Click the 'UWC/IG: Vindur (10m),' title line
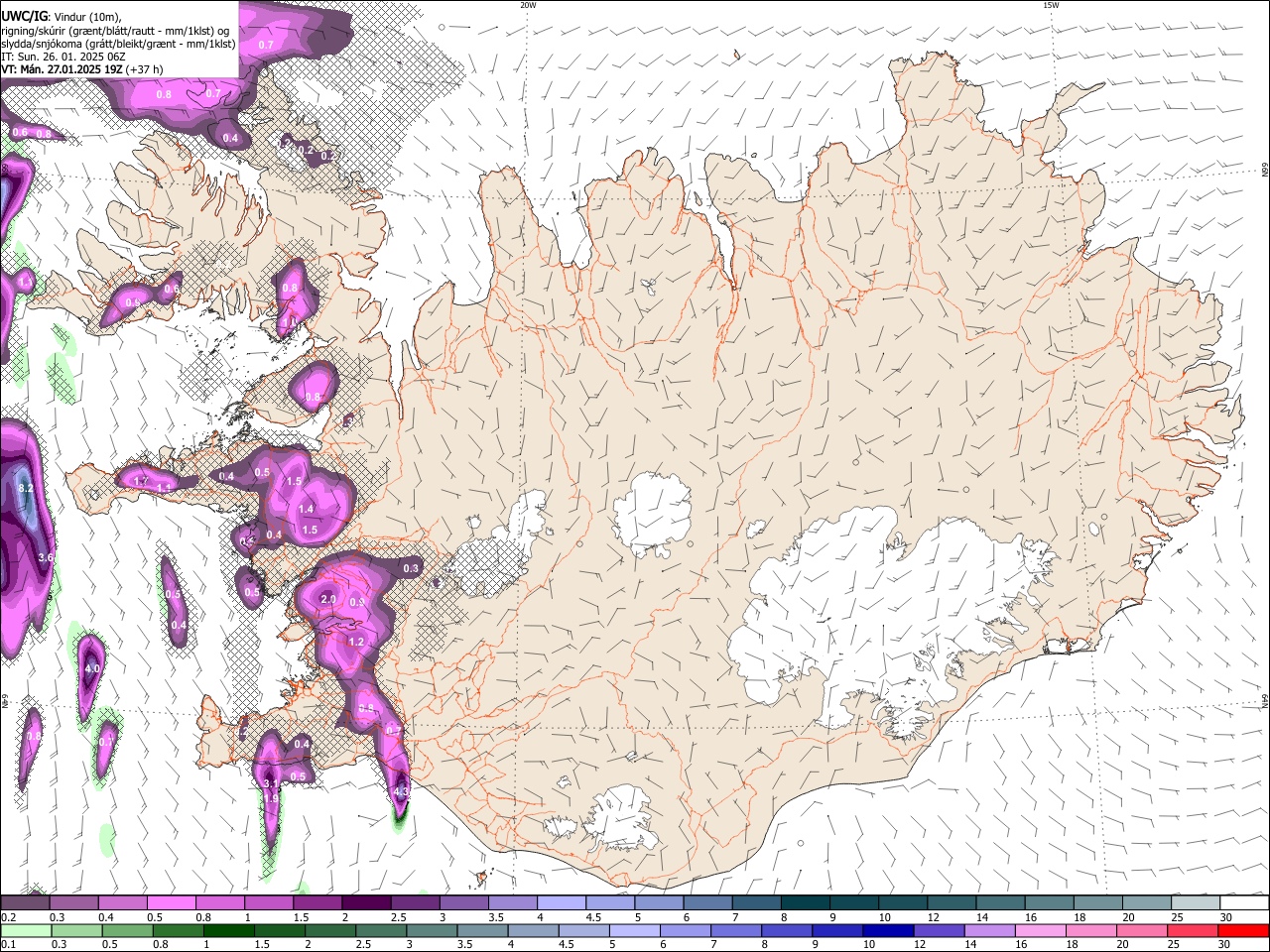Viewport: 1270px width, 952px height. 62,17
